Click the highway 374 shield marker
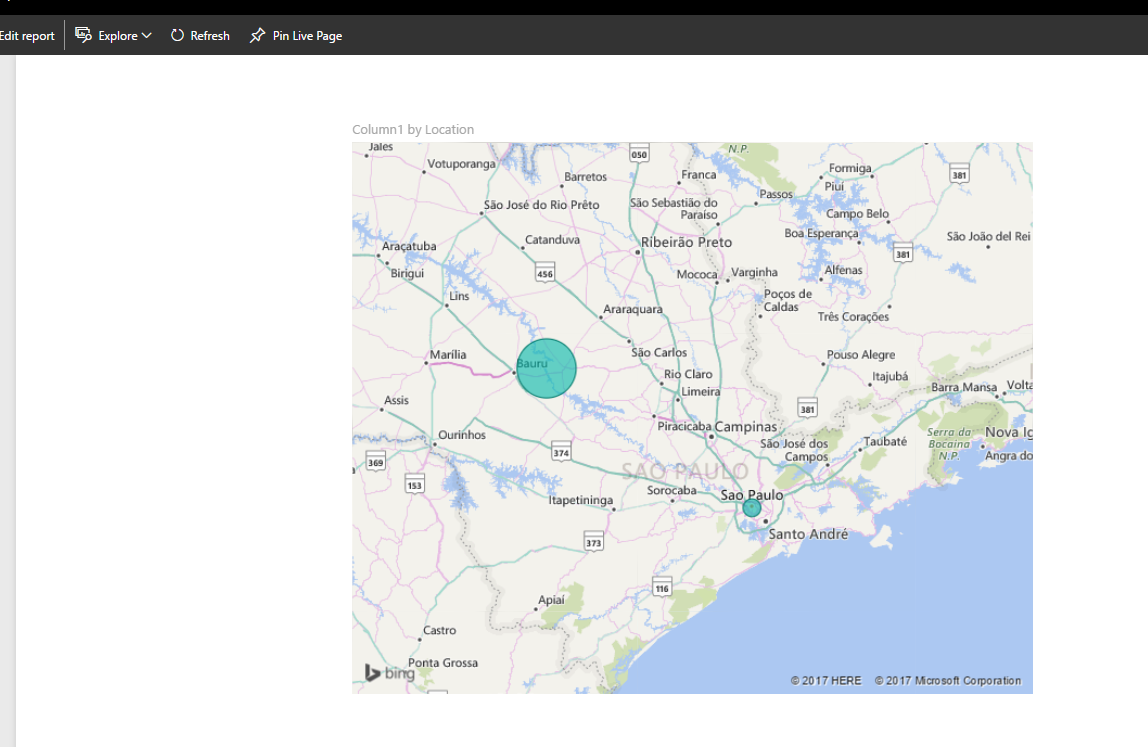 [561, 451]
